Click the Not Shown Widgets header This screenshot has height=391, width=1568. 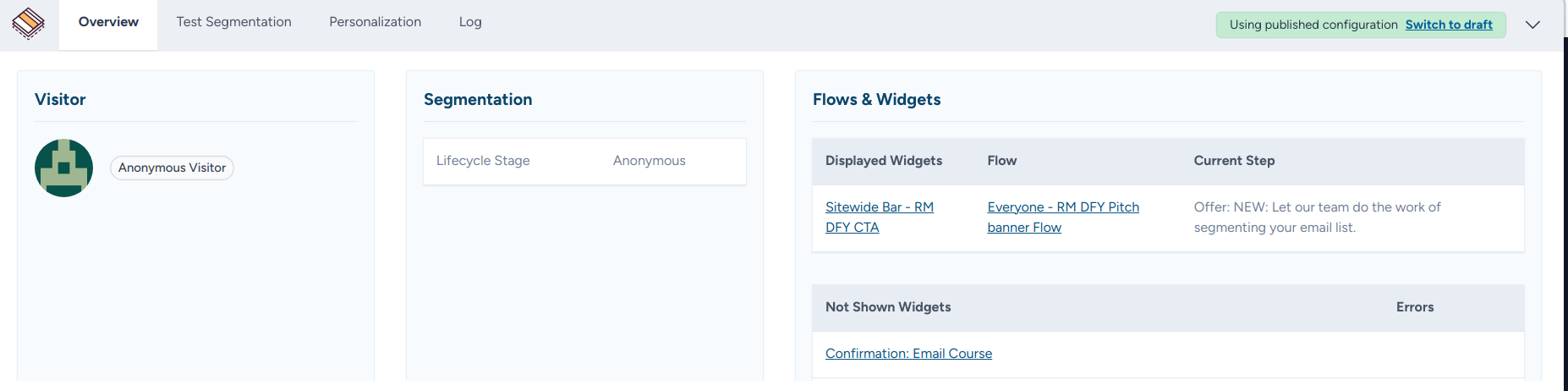[887, 307]
